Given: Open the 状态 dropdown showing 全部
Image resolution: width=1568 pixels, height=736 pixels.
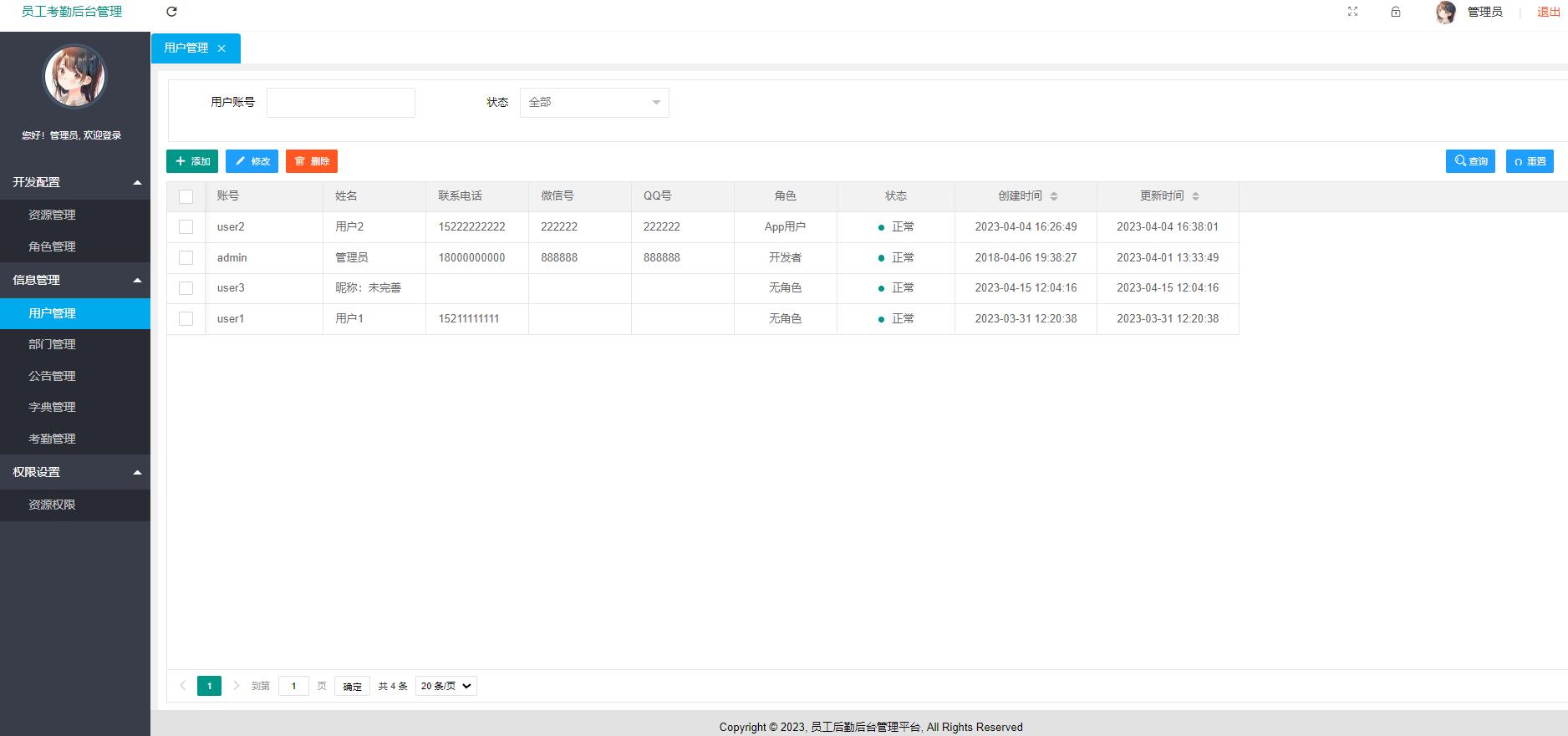Looking at the screenshot, I should [x=594, y=103].
